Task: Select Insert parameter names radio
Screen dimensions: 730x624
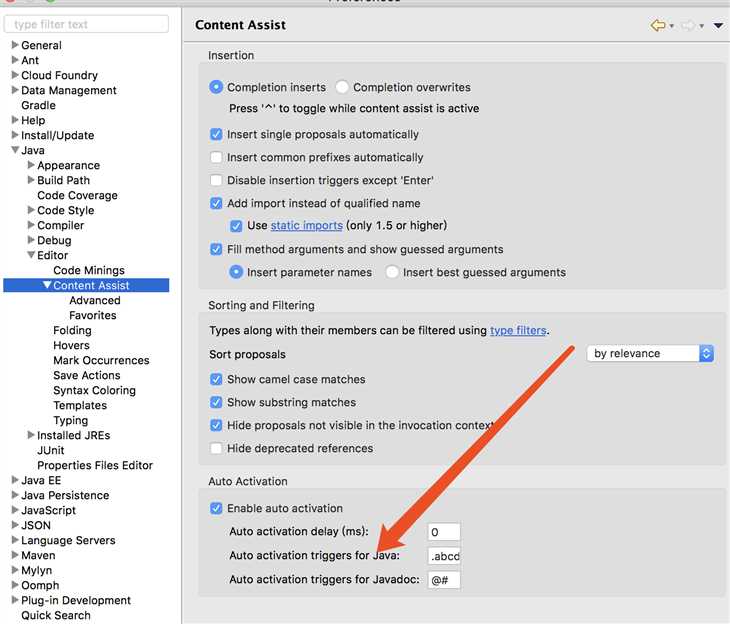Action: tap(236, 272)
